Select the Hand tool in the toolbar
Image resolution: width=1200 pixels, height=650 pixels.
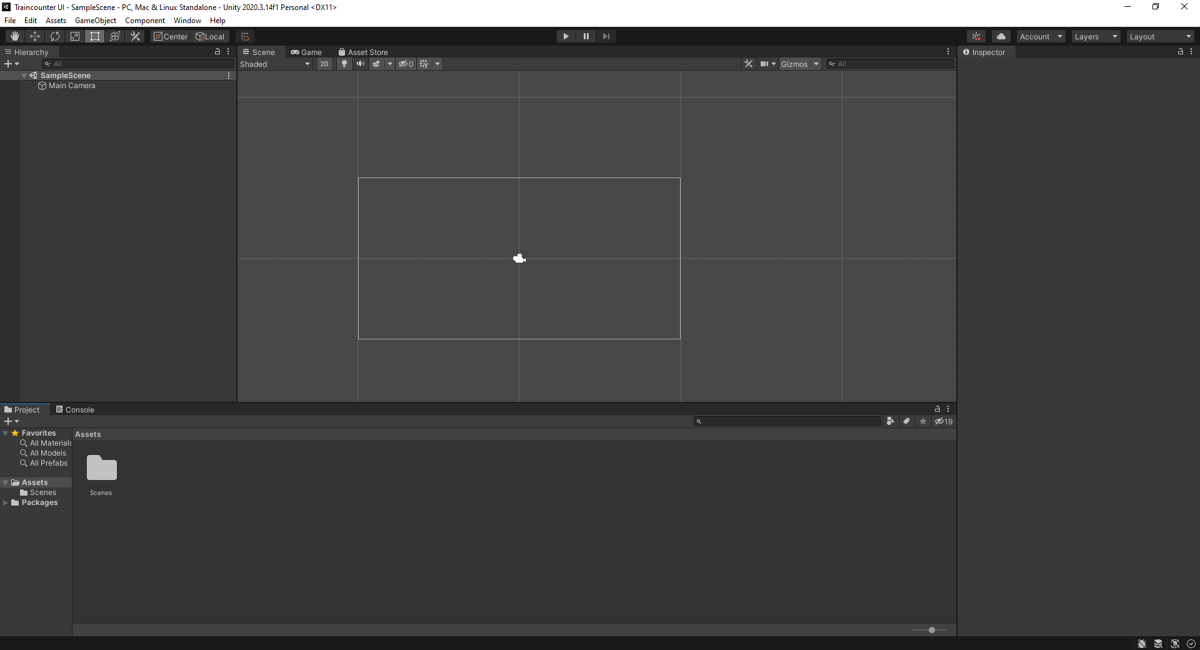tap(14, 36)
